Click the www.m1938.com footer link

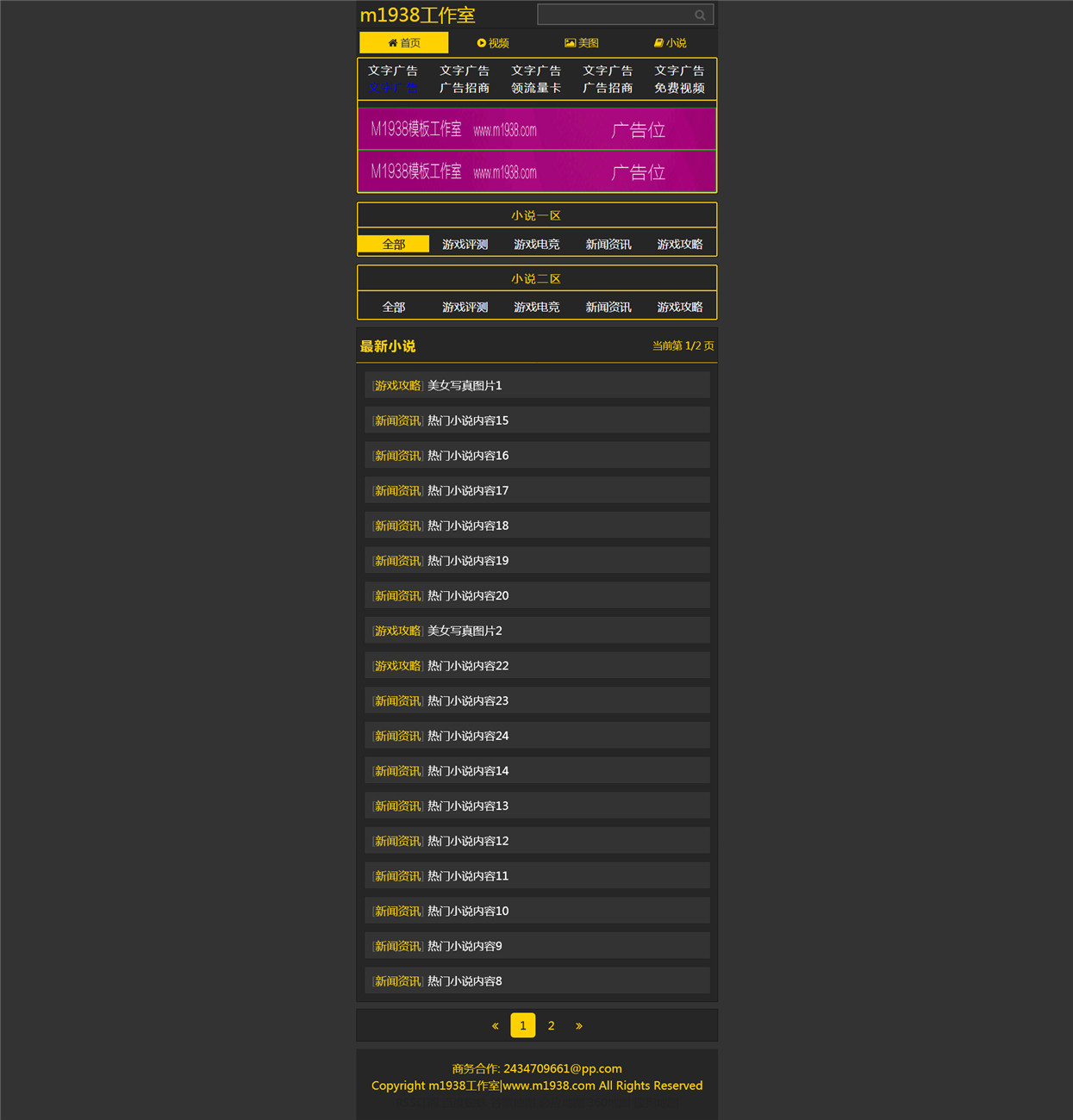tap(549, 1086)
